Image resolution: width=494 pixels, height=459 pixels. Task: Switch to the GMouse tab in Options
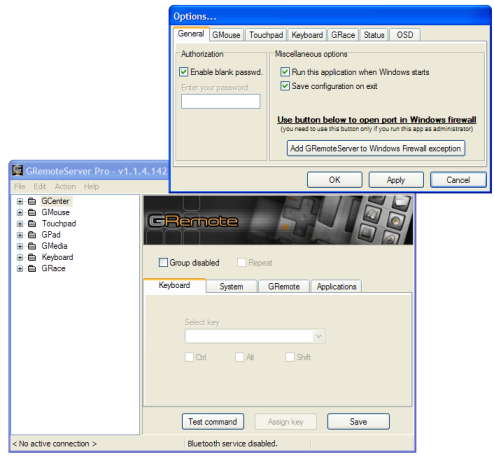point(226,35)
